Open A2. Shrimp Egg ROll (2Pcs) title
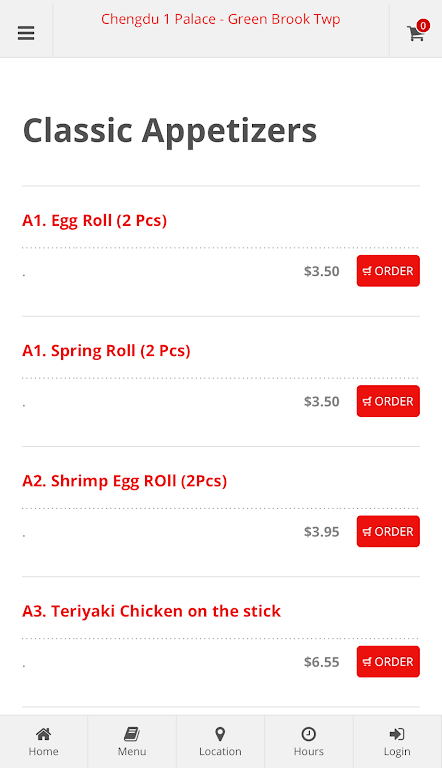Image resolution: width=442 pixels, height=768 pixels. click(124, 481)
